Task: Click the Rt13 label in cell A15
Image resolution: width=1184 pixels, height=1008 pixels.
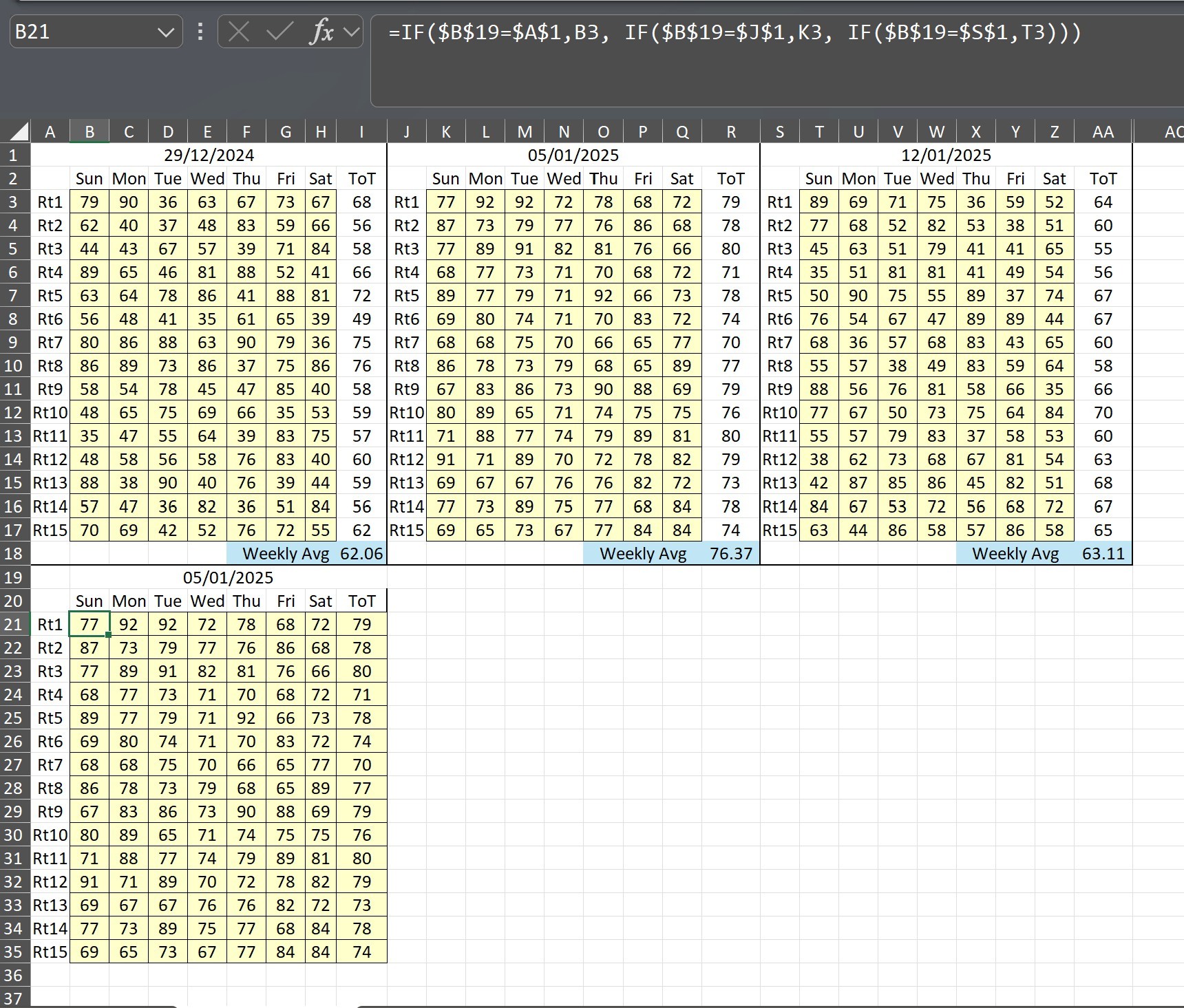Action: click(x=50, y=482)
